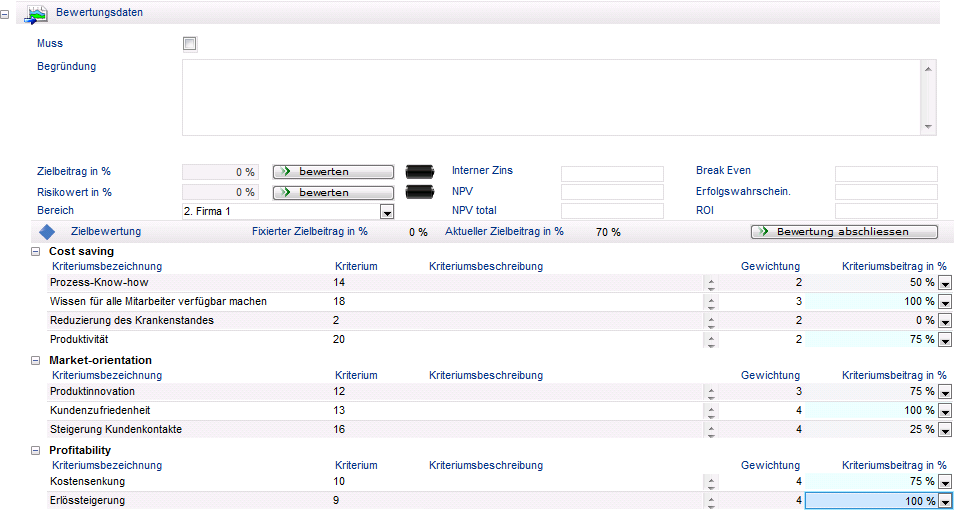Open Kriteriumsbeitrag dropdown for Erlössteigerung
This screenshot has width=954, height=511.
pos(945,501)
